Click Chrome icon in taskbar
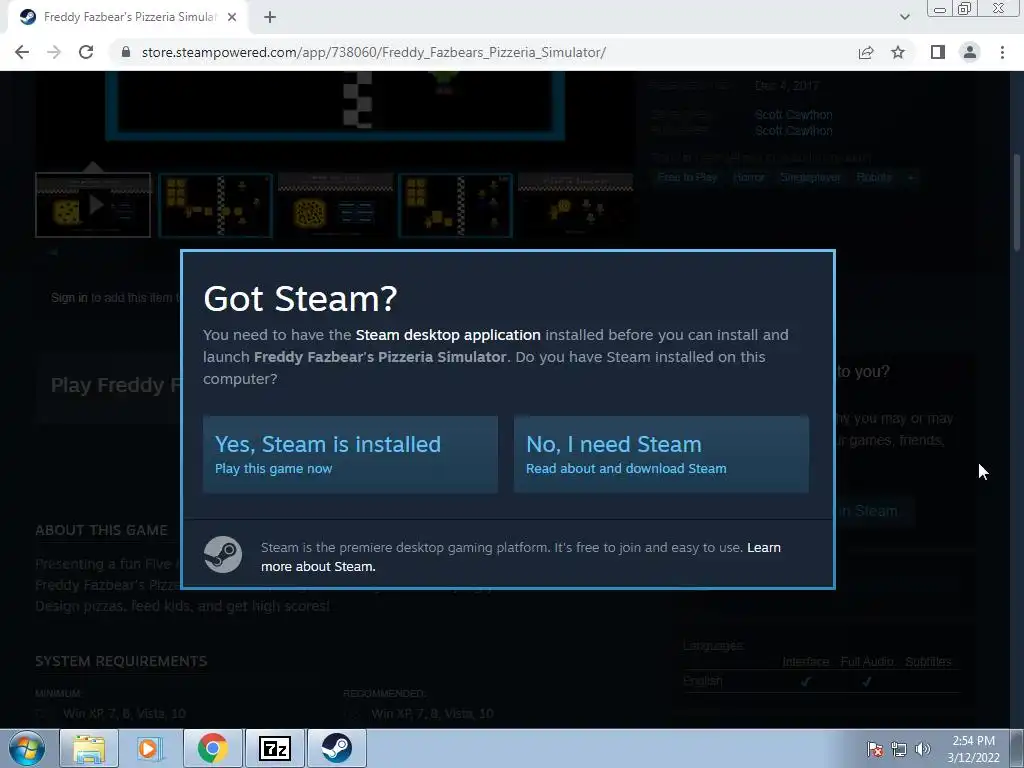Image resolution: width=1024 pixels, height=768 pixels. [212, 748]
